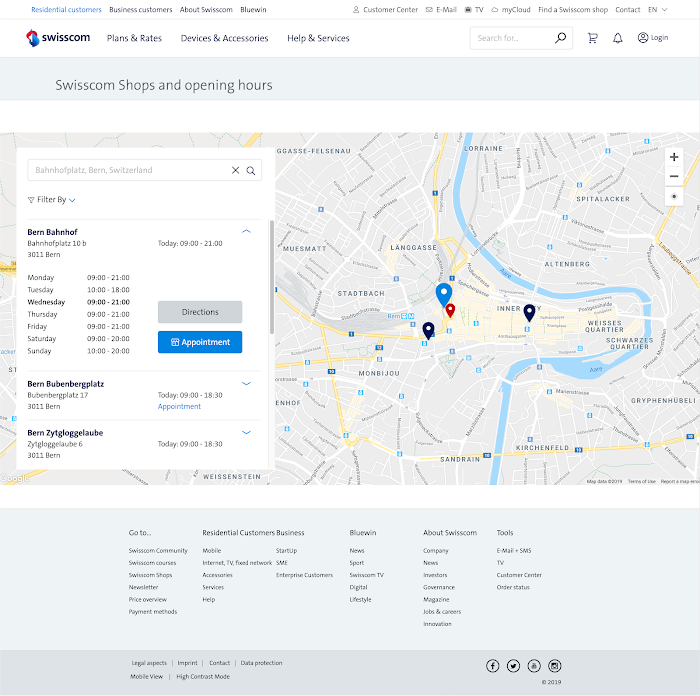
Task: Open About Swisscom in top bar
Action: (x=206, y=9)
